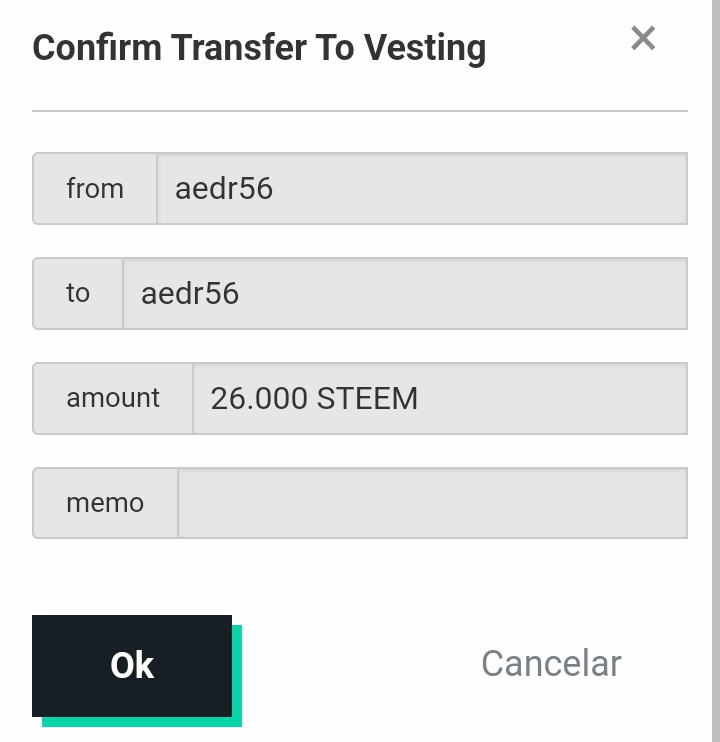Click the "to" label box

tap(78, 293)
